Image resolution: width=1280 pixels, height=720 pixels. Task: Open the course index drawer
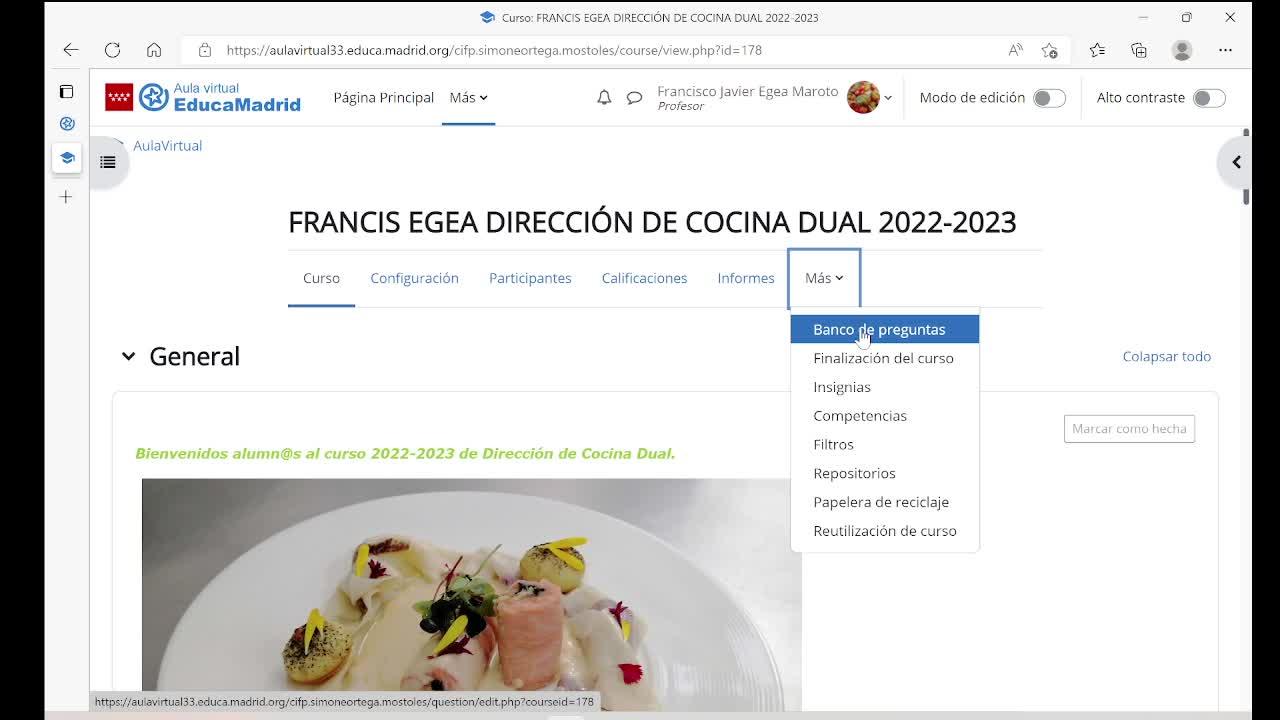108,162
